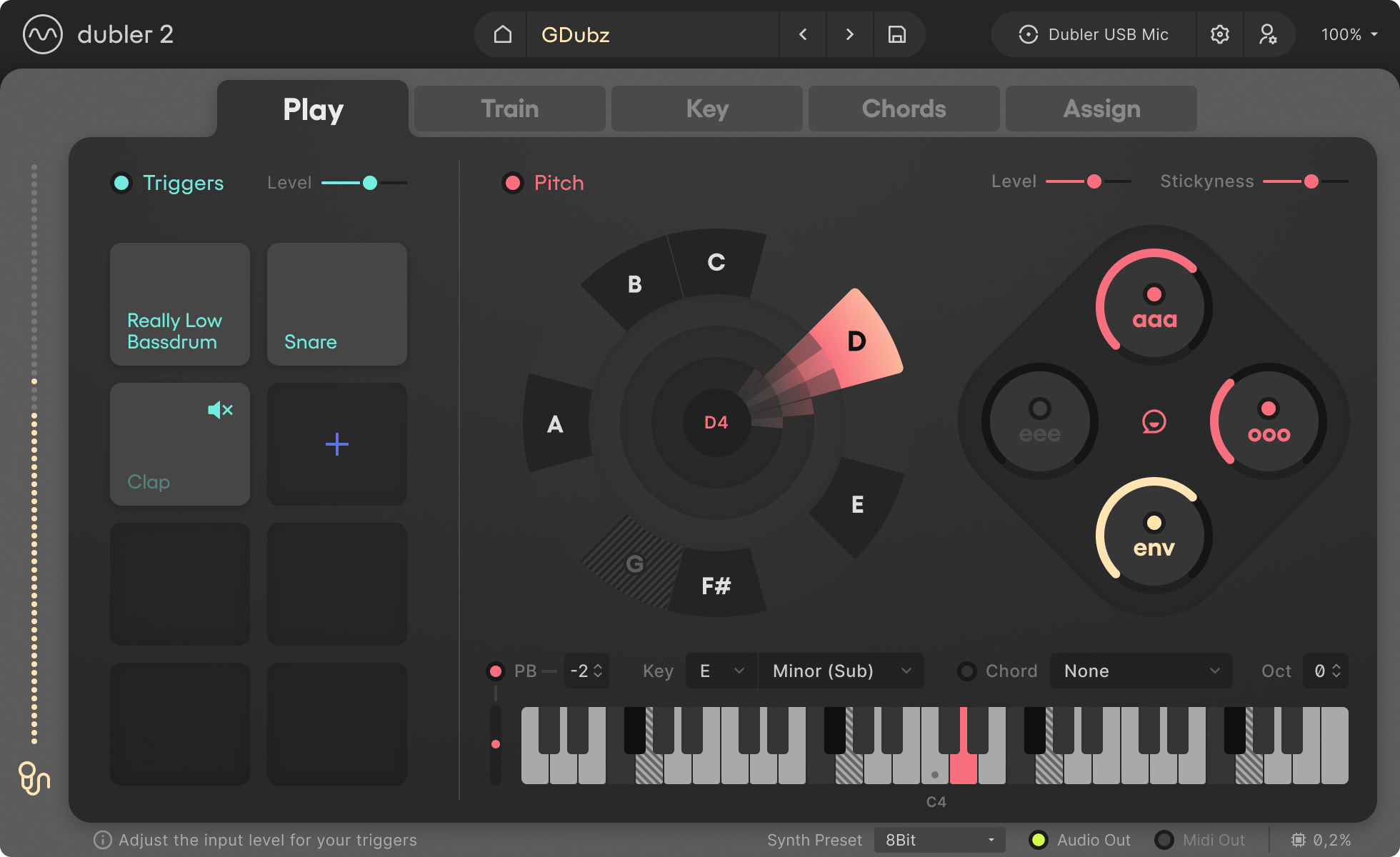Open the Minor (Sub) scale dropdown

pyautogui.click(x=841, y=671)
